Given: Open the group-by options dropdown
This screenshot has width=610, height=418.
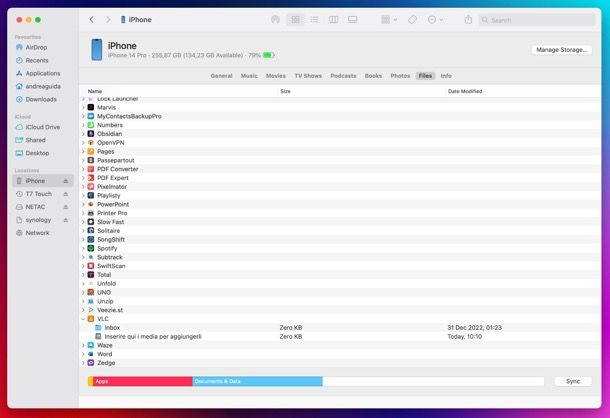Looking at the screenshot, I should [389, 19].
